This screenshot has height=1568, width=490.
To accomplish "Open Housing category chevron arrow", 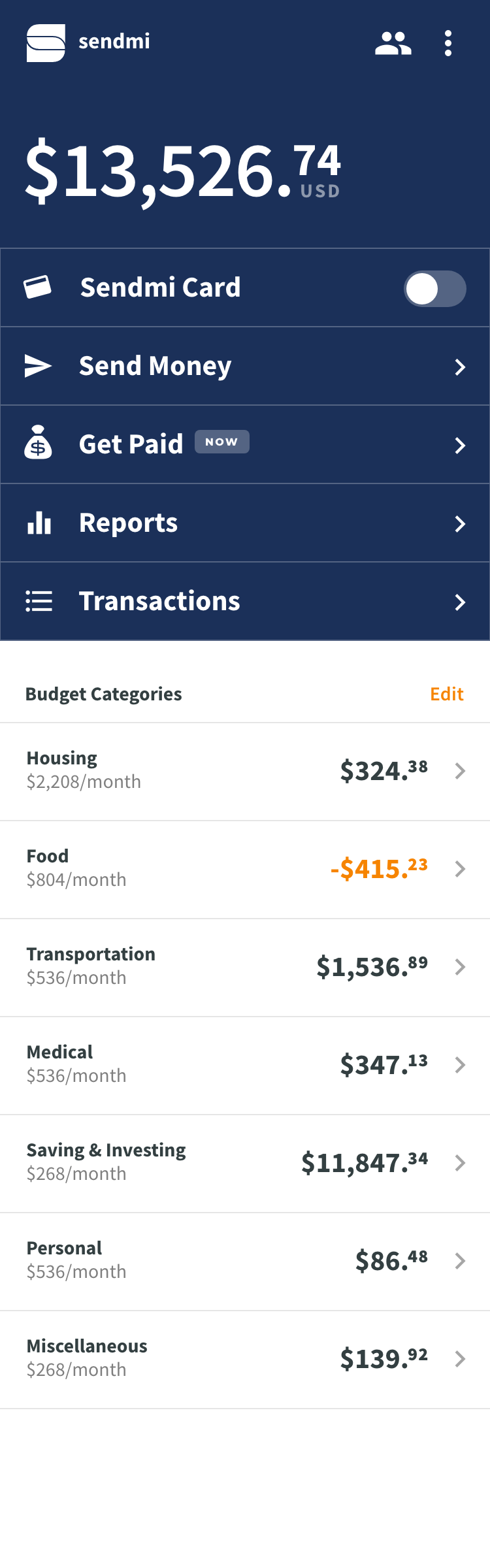I will pos(460,772).
